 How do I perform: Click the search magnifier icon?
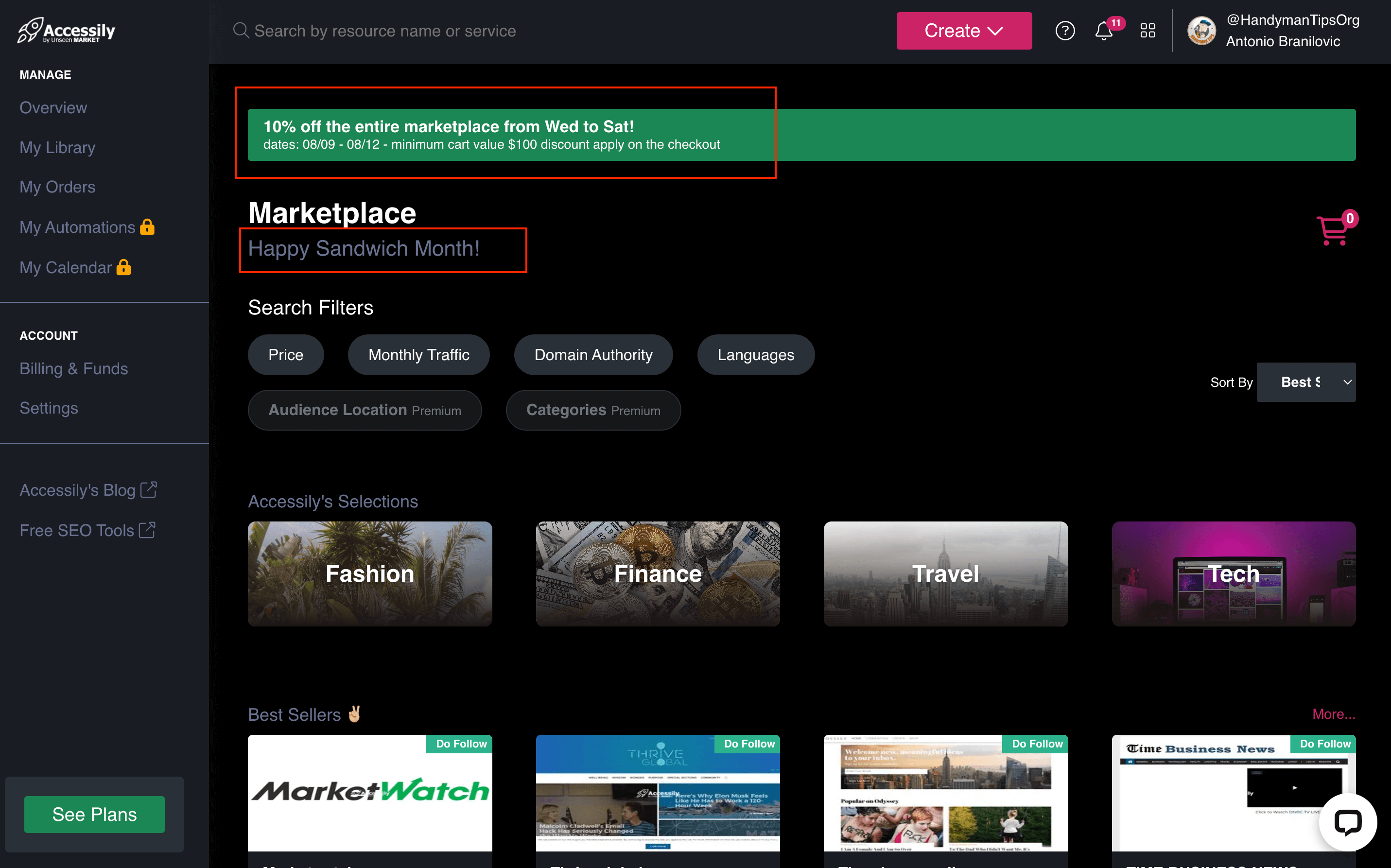(241, 31)
